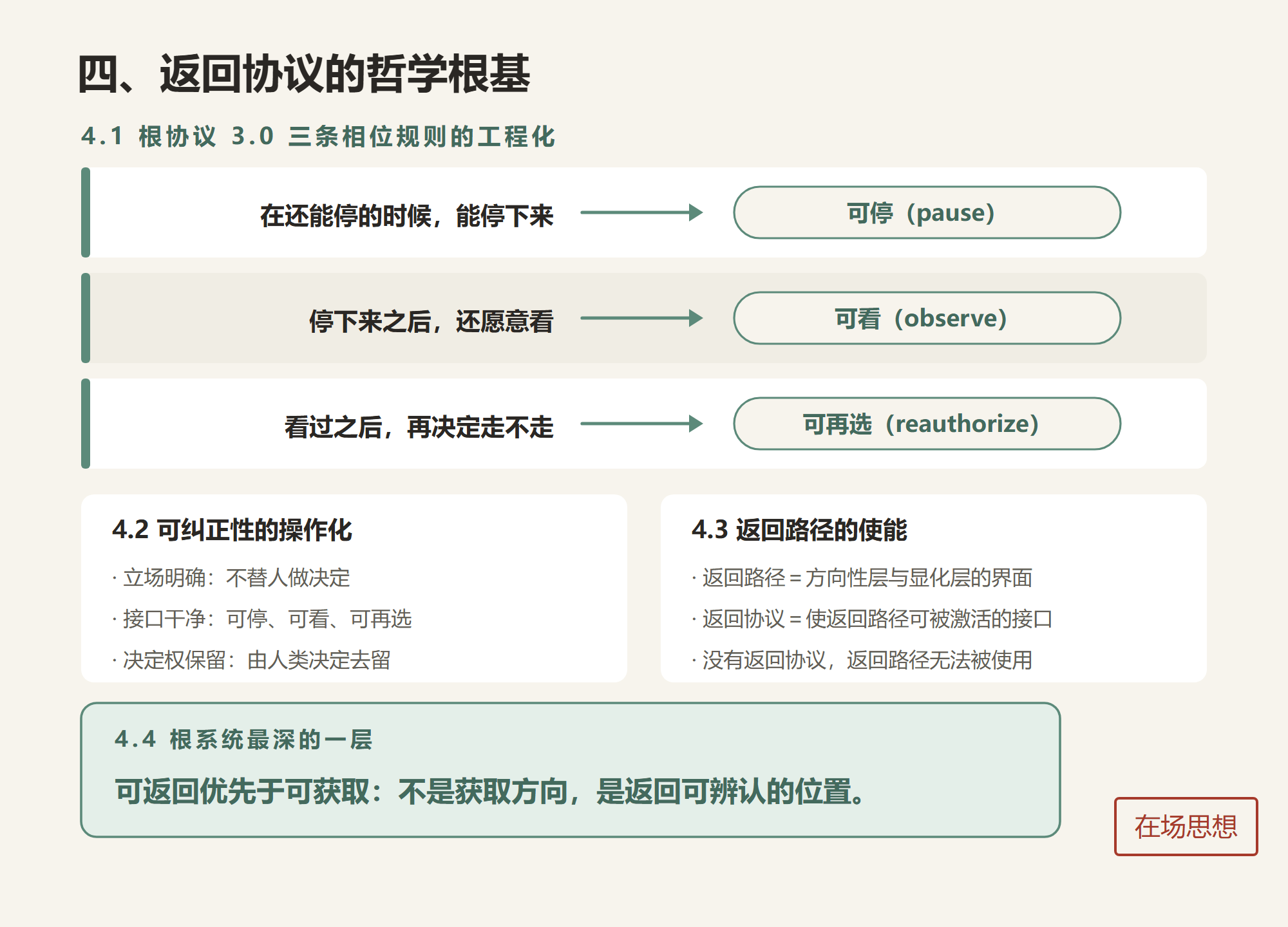Click the 可看（observe）pill label
Screen dimensions: 1288x927
pyautogui.click(x=927, y=318)
